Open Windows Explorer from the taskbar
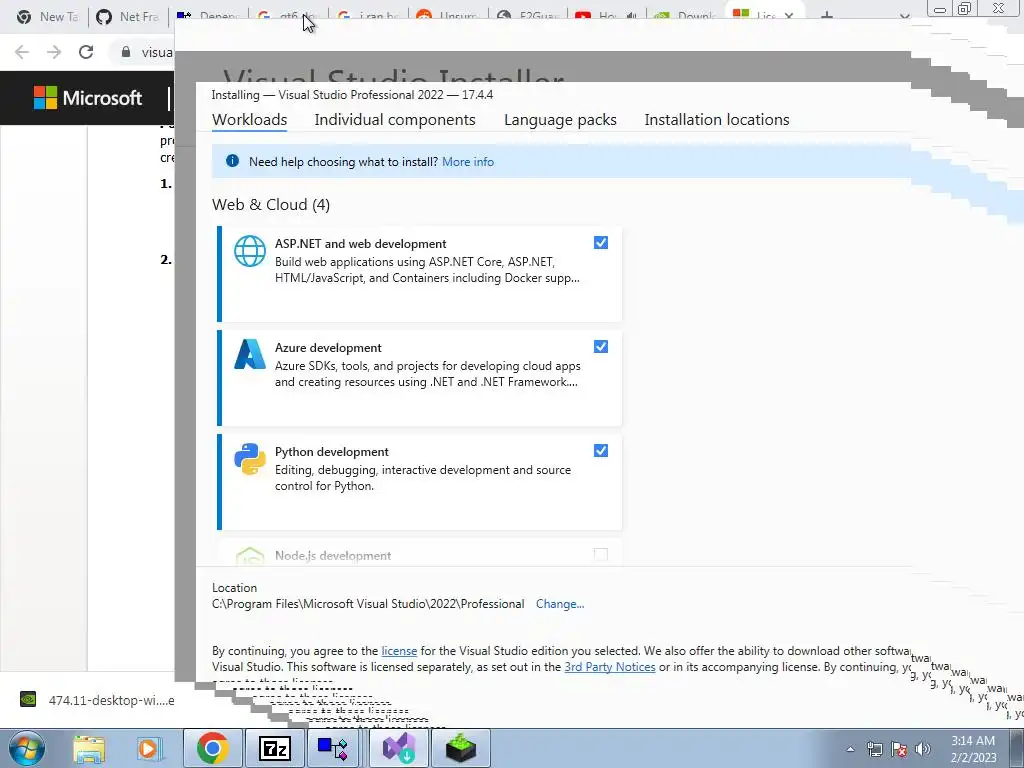 pos(89,749)
